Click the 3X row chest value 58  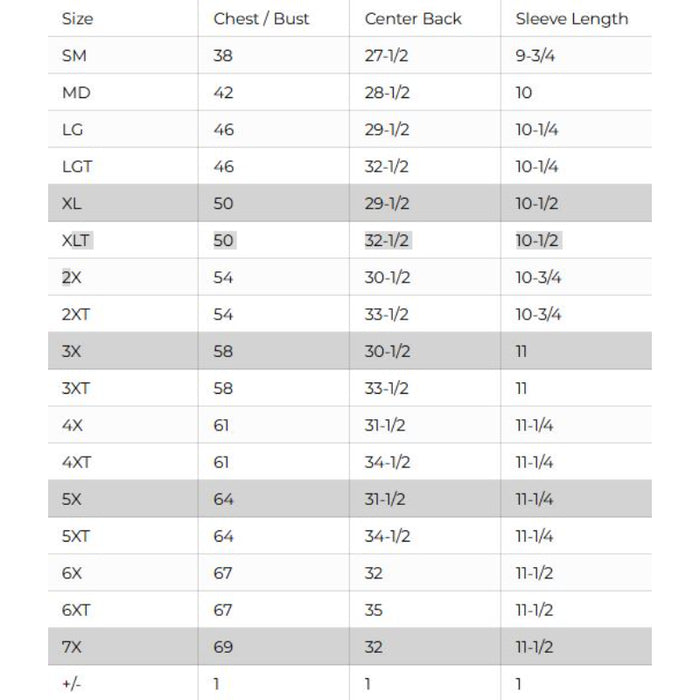point(223,352)
